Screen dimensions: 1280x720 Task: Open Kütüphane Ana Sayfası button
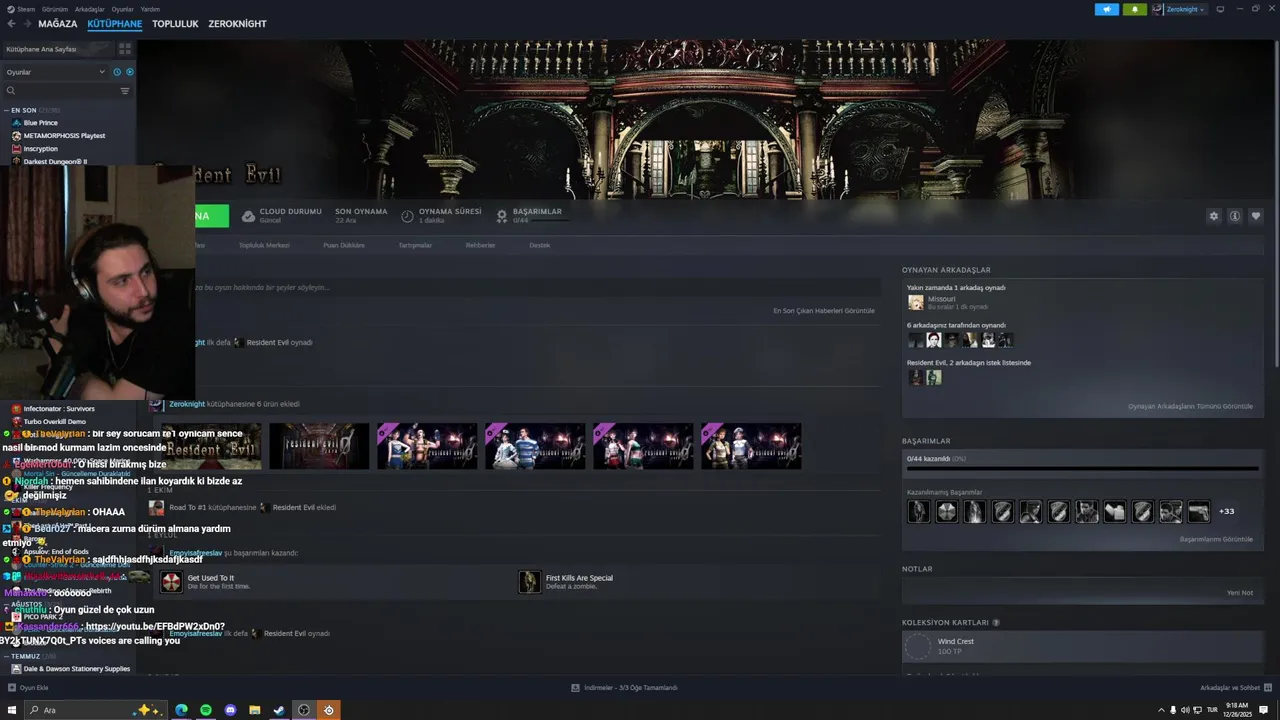point(58,48)
